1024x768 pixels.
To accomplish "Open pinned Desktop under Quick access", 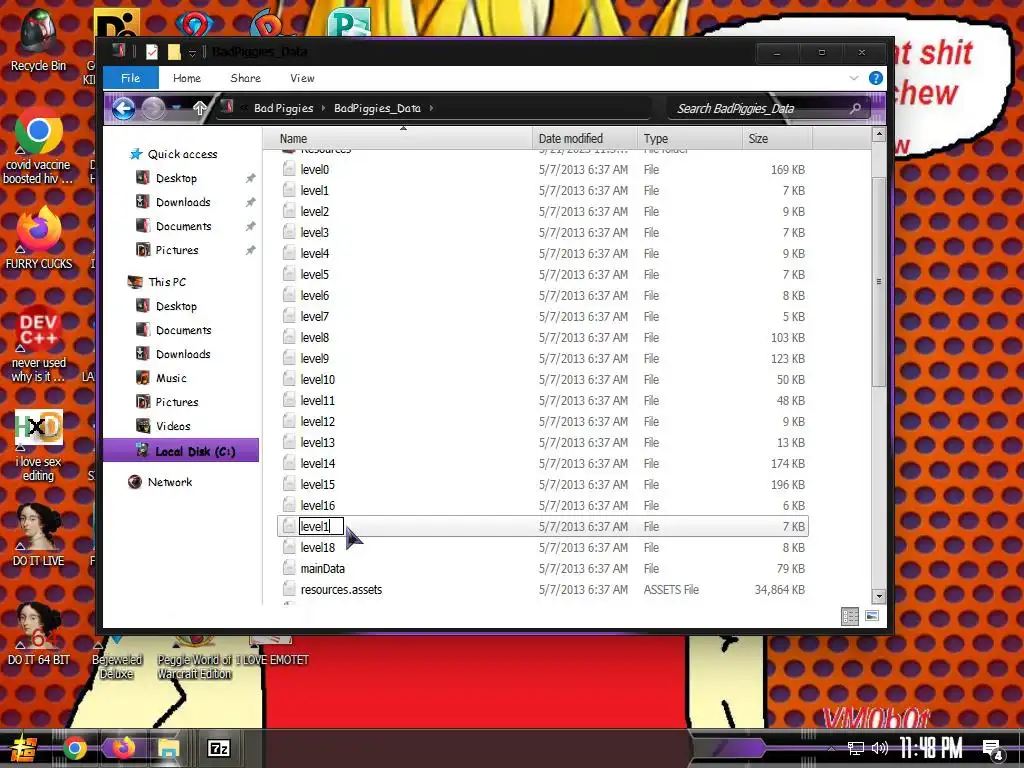I will (176, 178).
